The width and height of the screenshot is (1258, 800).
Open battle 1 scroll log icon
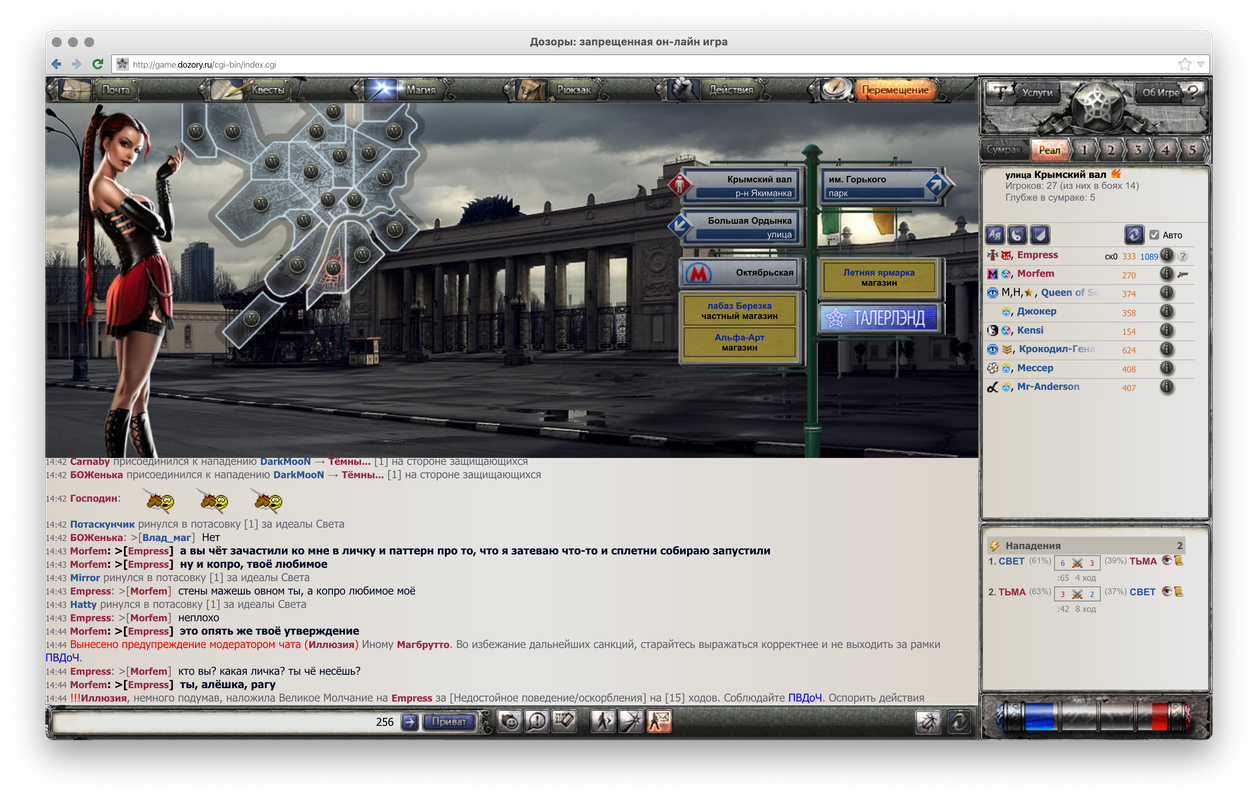[1179, 561]
